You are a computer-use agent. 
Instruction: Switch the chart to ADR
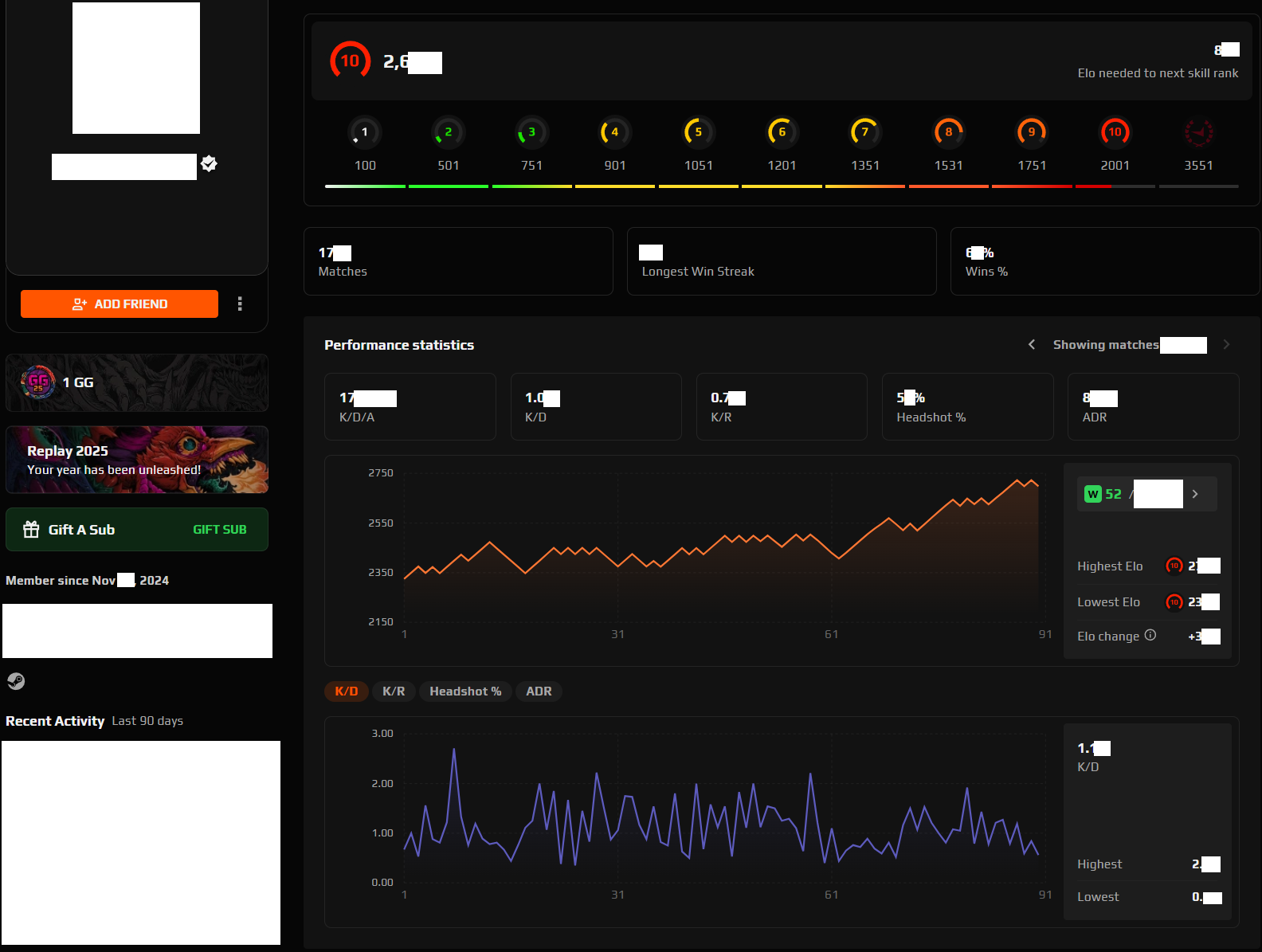(539, 691)
